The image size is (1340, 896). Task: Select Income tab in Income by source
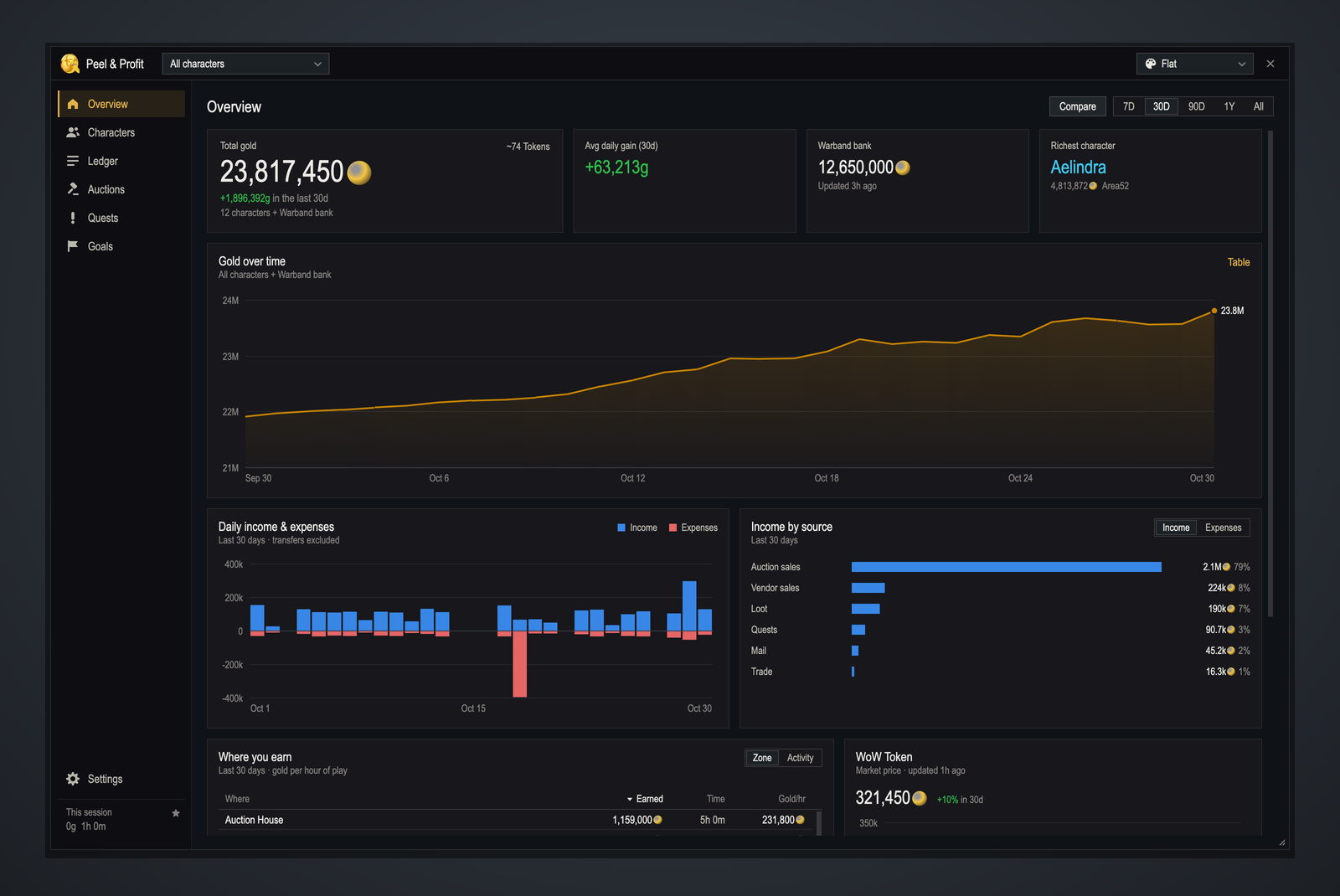[x=1176, y=528]
